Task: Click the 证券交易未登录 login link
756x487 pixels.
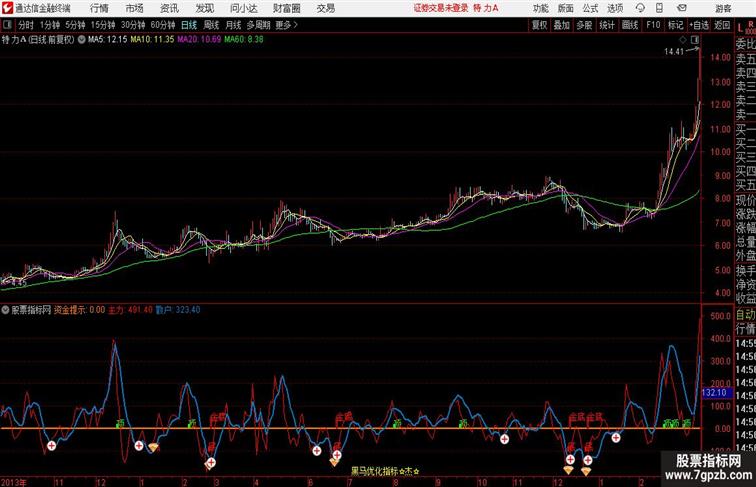Action: pyautogui.click(x=441, y=8)
